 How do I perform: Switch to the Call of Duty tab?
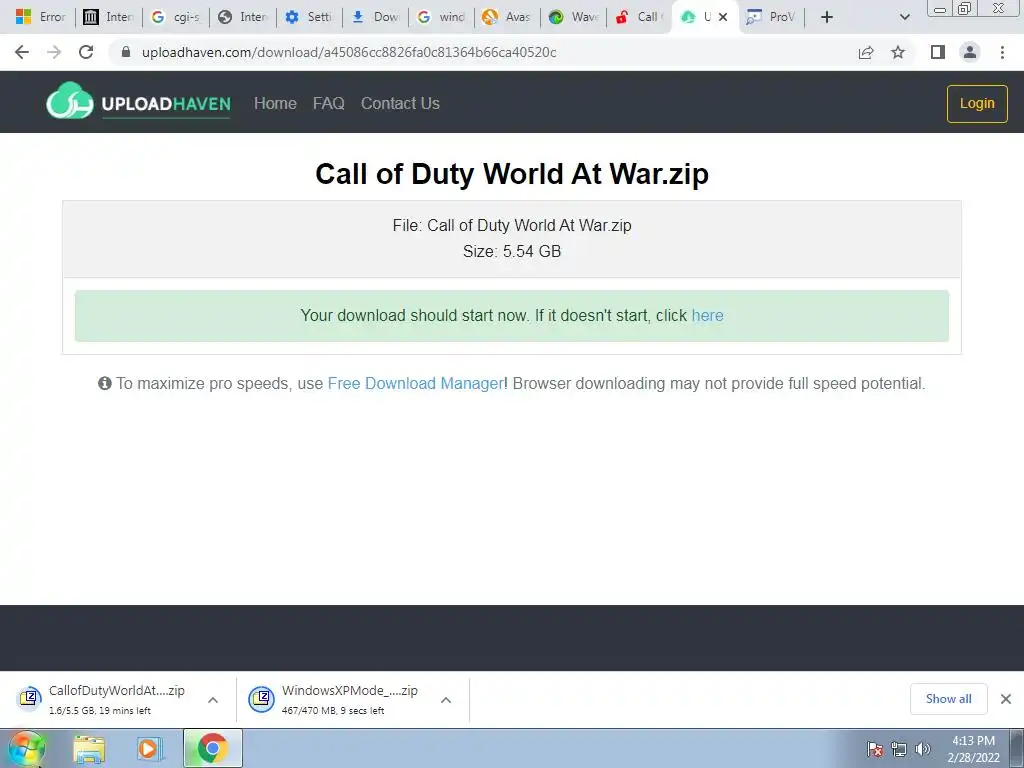click(639, 17)
